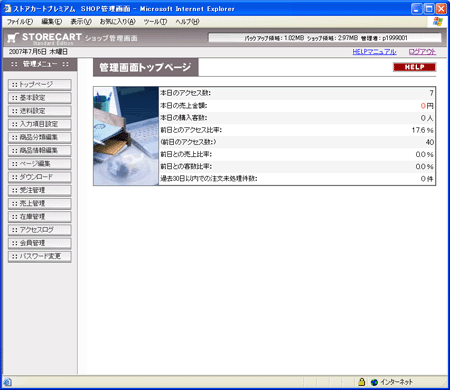Click the 0 件 pending orders value
450x390 pixels.
point(427,179)
